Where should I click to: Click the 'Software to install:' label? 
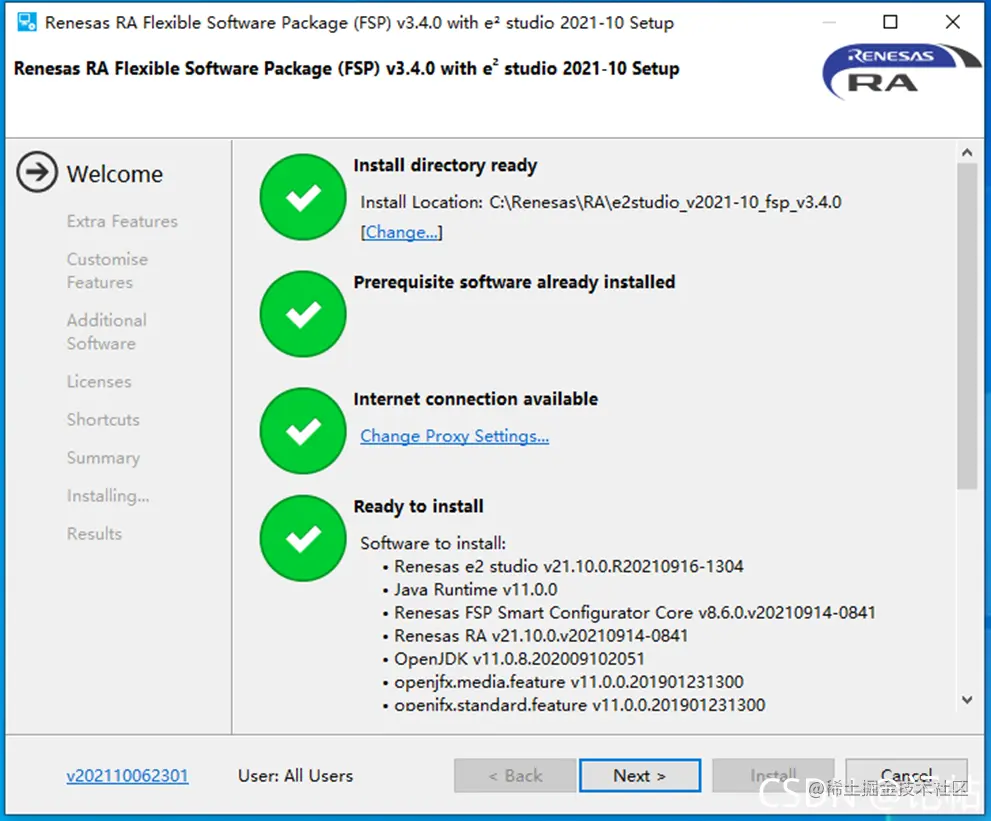coord(433,544)
